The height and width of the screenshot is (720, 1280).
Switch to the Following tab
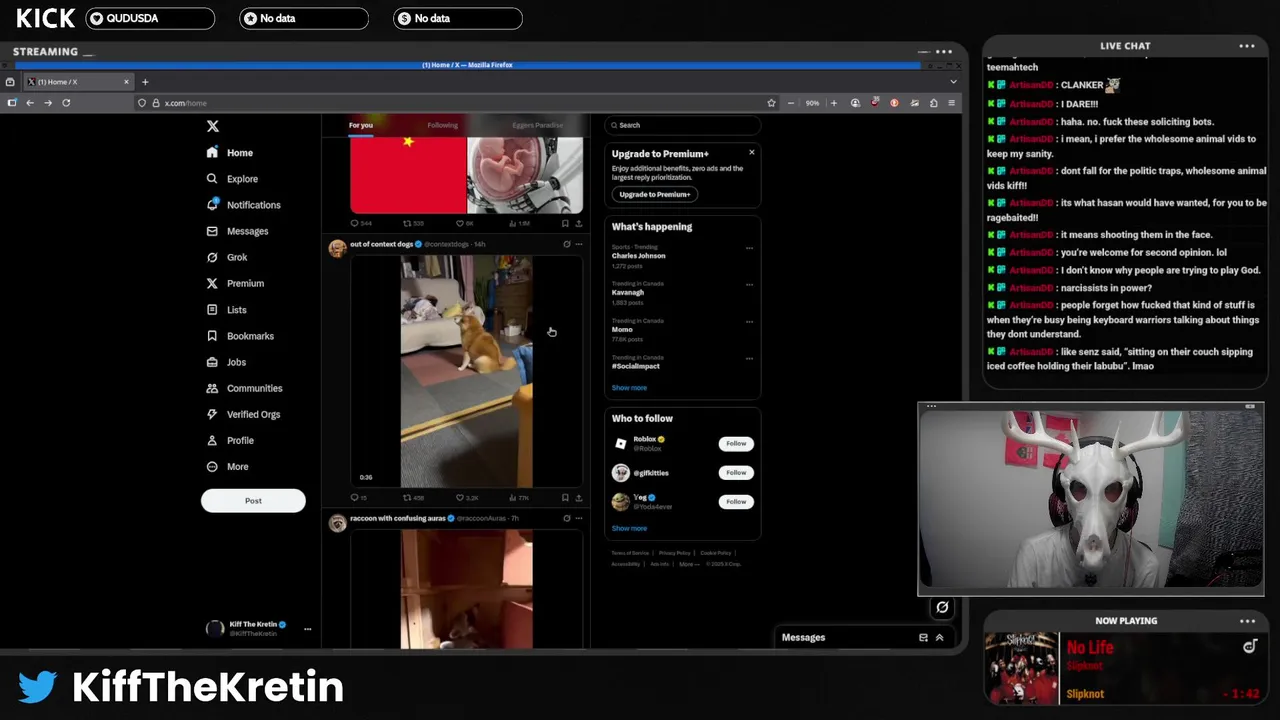[442, 125]
